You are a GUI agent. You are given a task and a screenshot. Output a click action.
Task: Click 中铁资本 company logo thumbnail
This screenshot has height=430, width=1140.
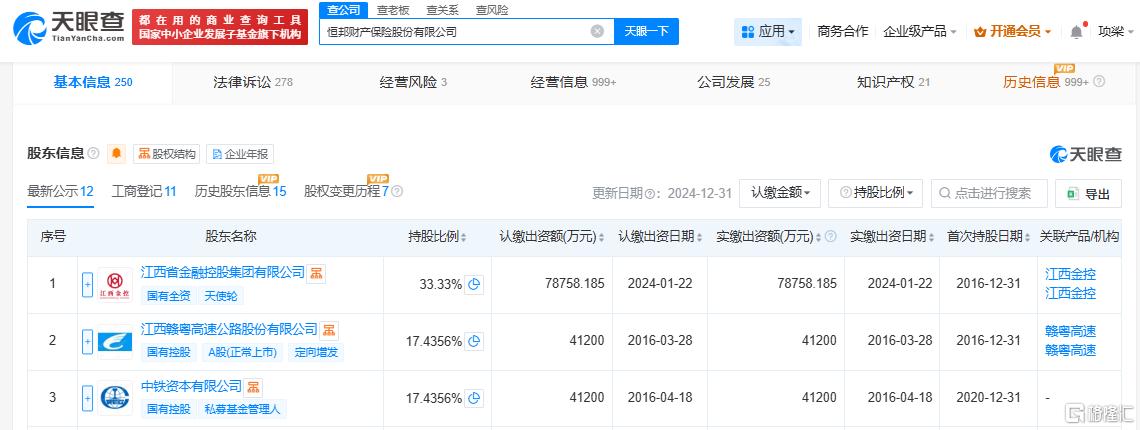pyautogui.click(x=115, y=398)
